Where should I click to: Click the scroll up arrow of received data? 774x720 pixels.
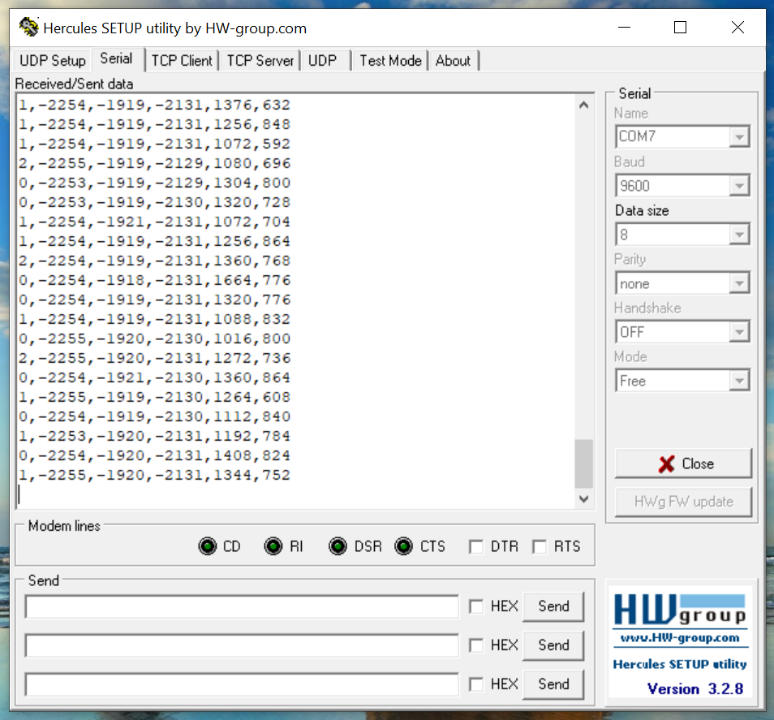tap(583, 105)
